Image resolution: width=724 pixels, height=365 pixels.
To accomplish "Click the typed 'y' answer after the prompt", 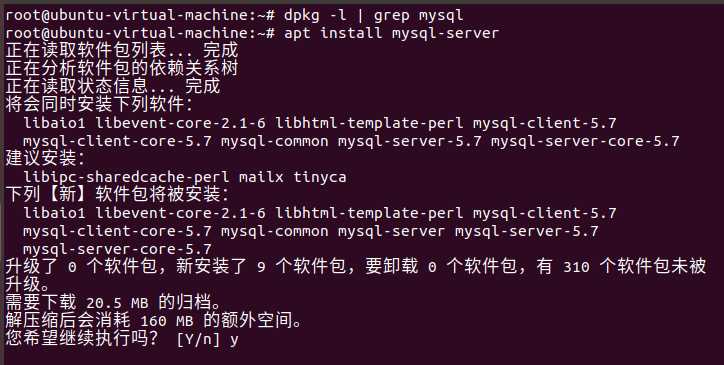I will click(234, 340).
